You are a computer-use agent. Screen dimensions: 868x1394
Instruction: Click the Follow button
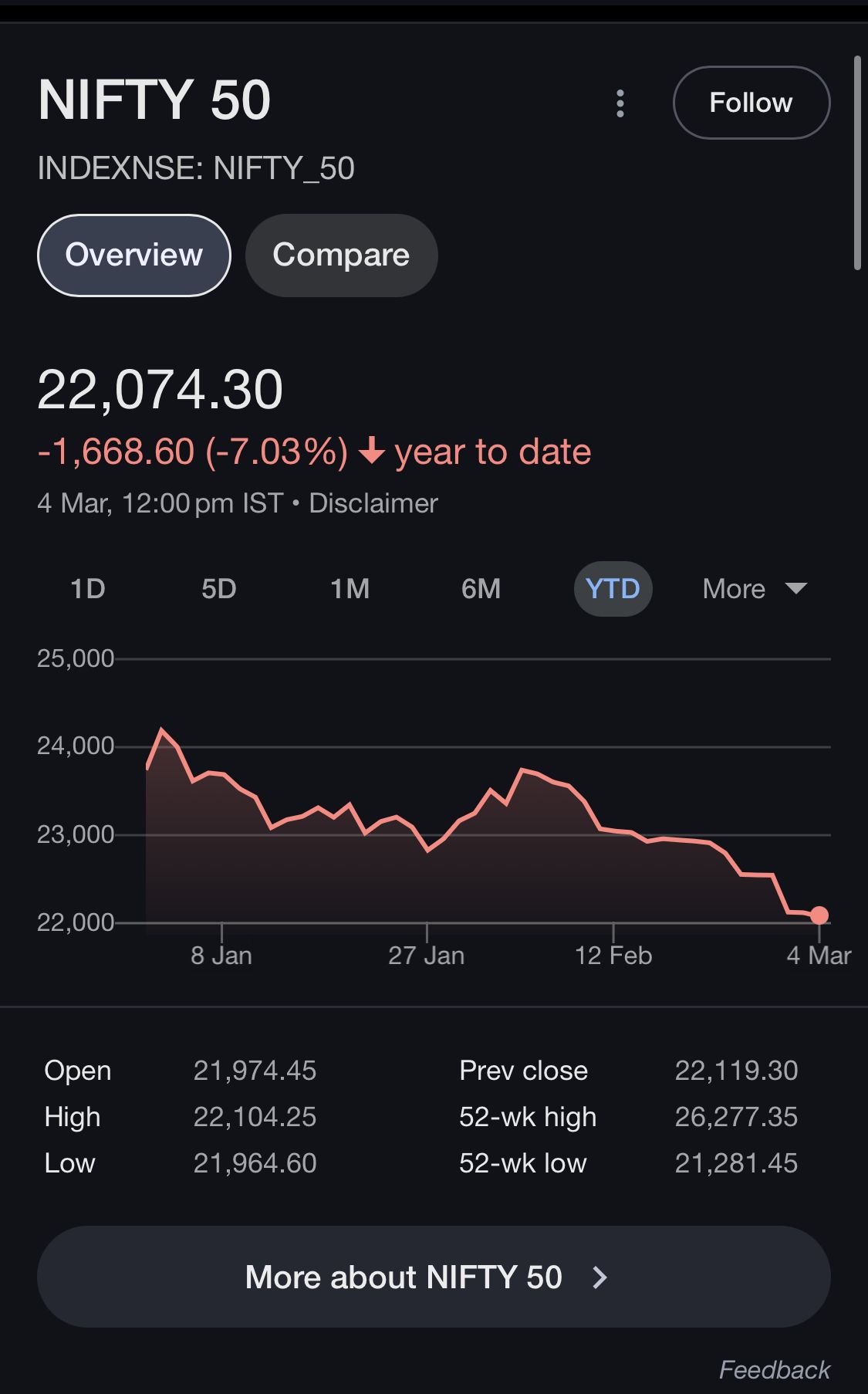(751, 103)
